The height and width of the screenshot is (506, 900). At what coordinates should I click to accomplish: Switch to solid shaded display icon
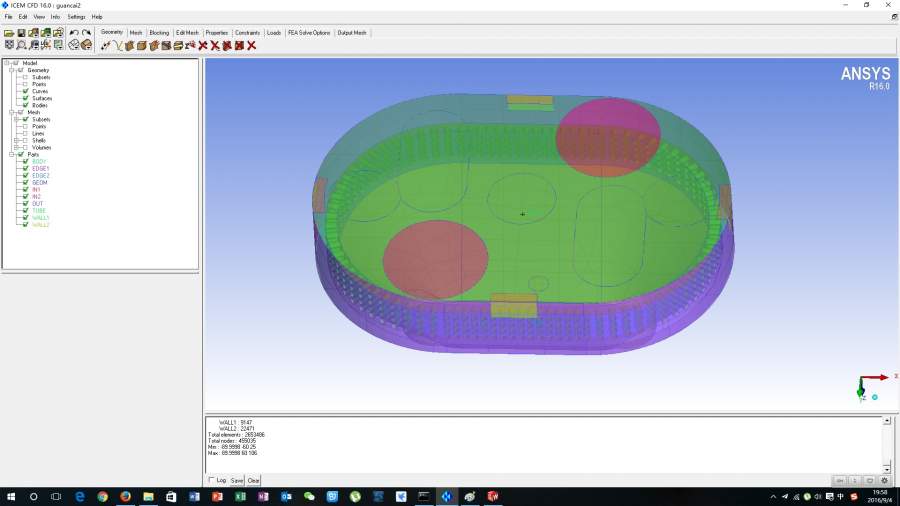tap(86, 45)
